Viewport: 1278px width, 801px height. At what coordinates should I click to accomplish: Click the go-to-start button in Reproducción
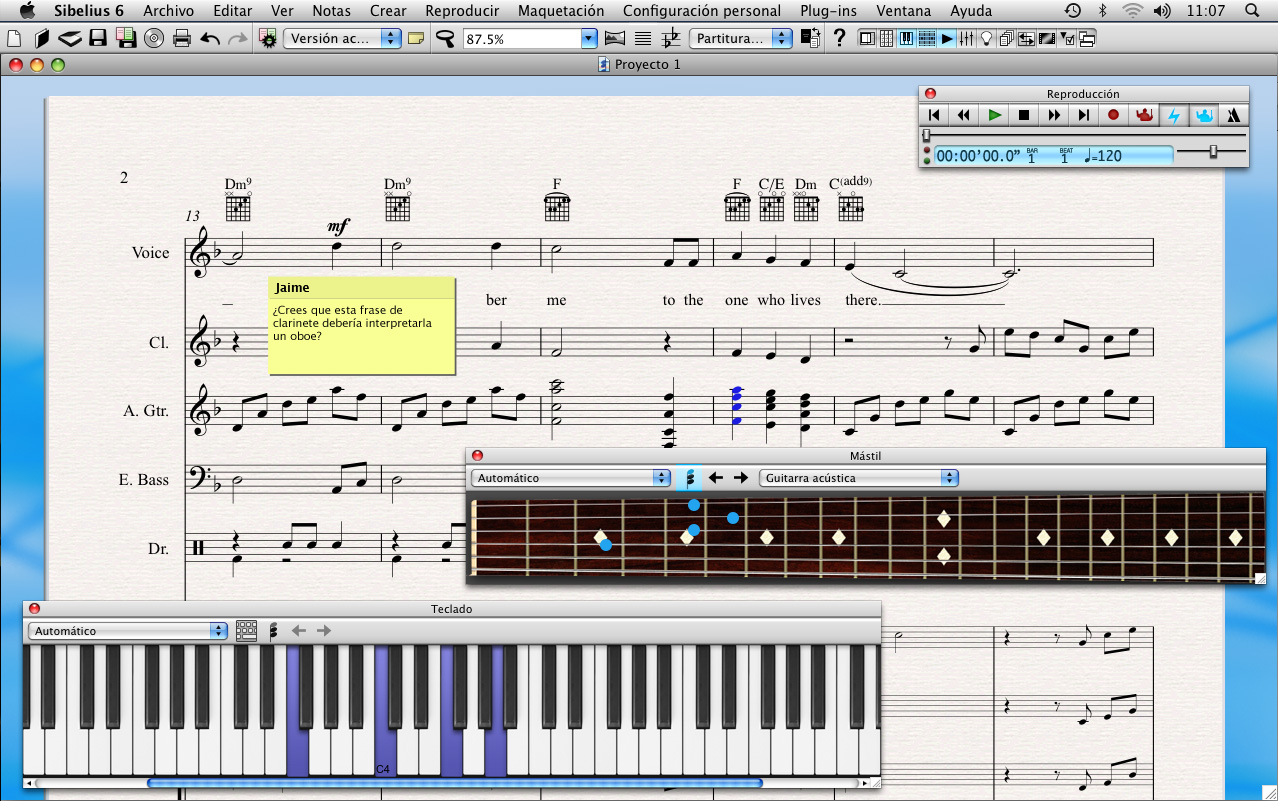click(934, 115)
